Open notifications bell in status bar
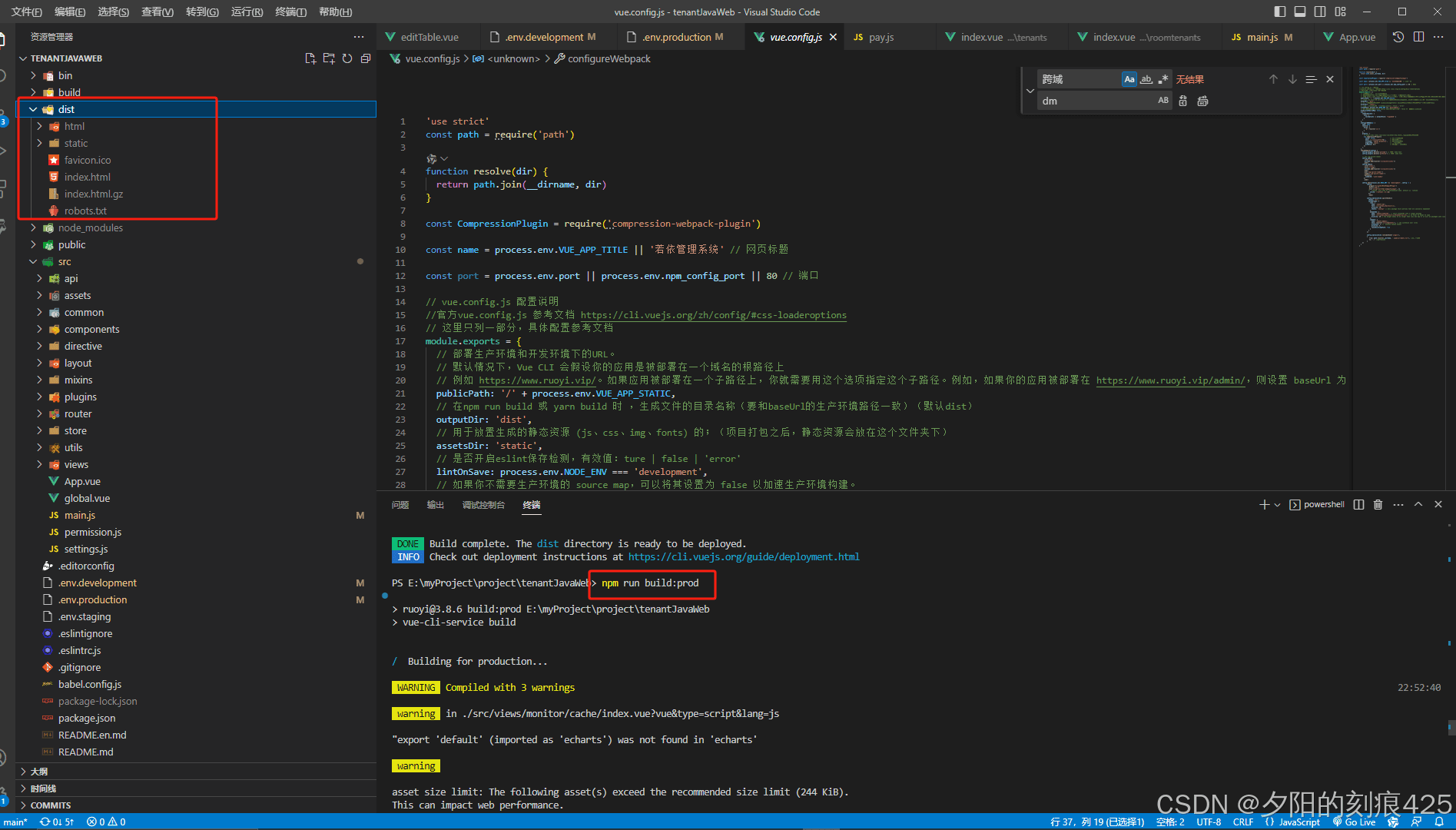 (x=1439, y=822)
